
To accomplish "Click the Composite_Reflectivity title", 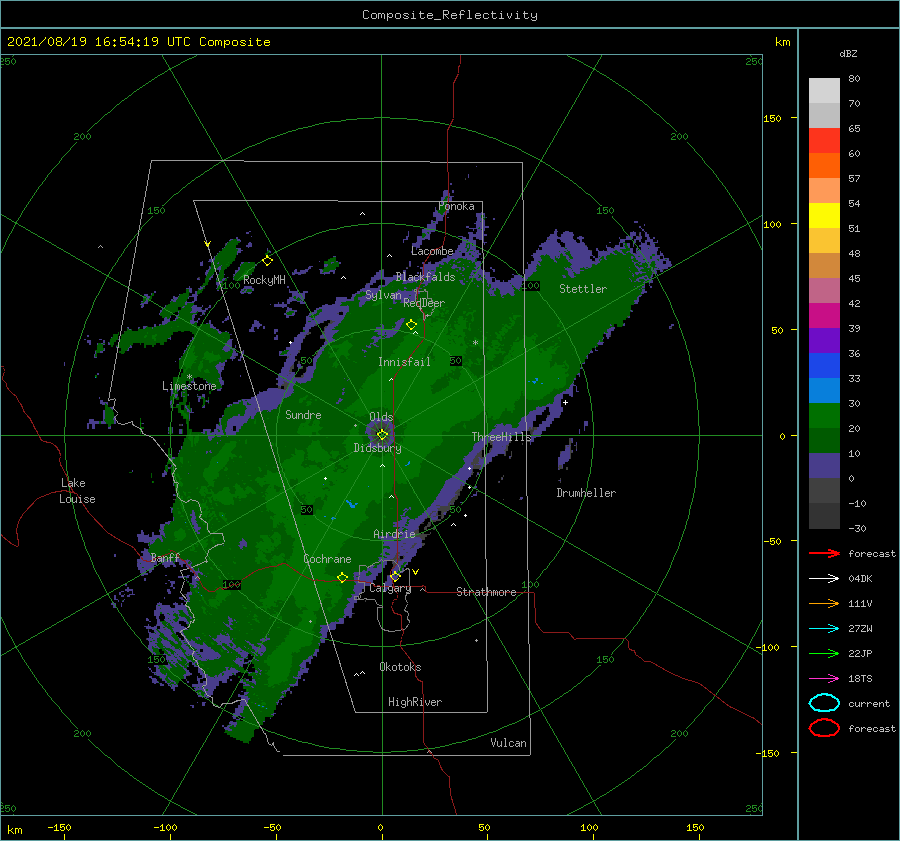I will pyautogui.click(x=450, y=15).
